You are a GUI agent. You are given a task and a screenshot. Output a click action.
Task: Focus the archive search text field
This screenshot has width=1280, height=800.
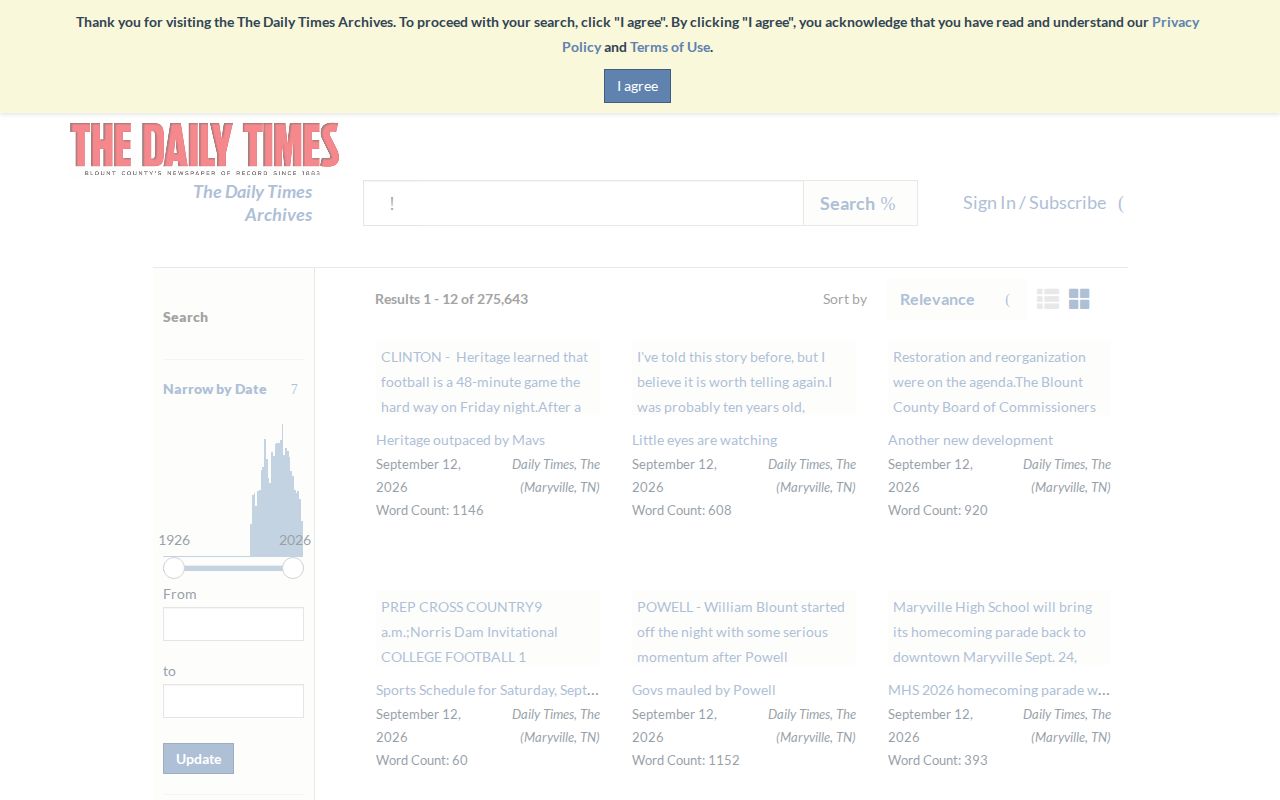583,203
